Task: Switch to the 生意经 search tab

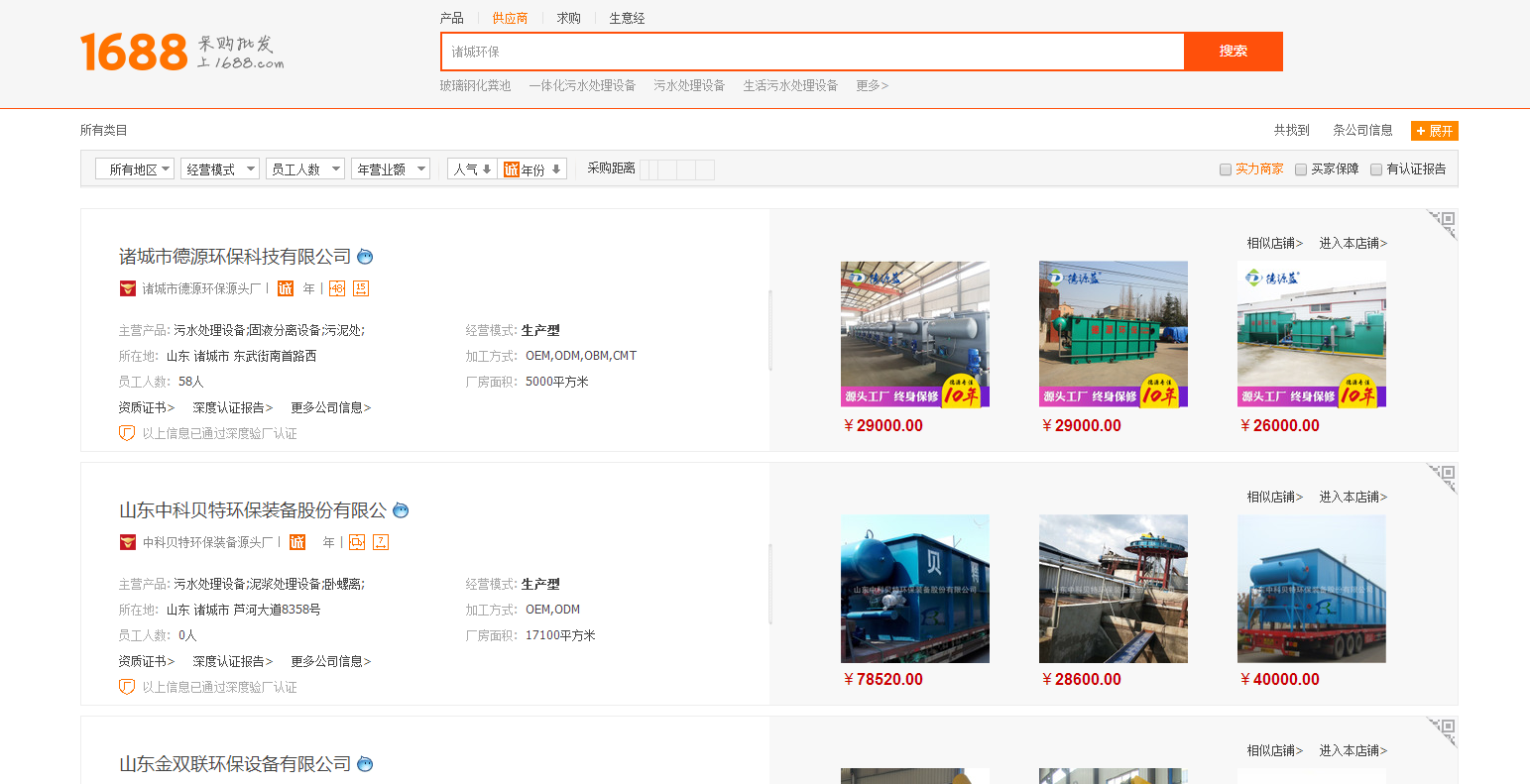Action: point(627,18)
